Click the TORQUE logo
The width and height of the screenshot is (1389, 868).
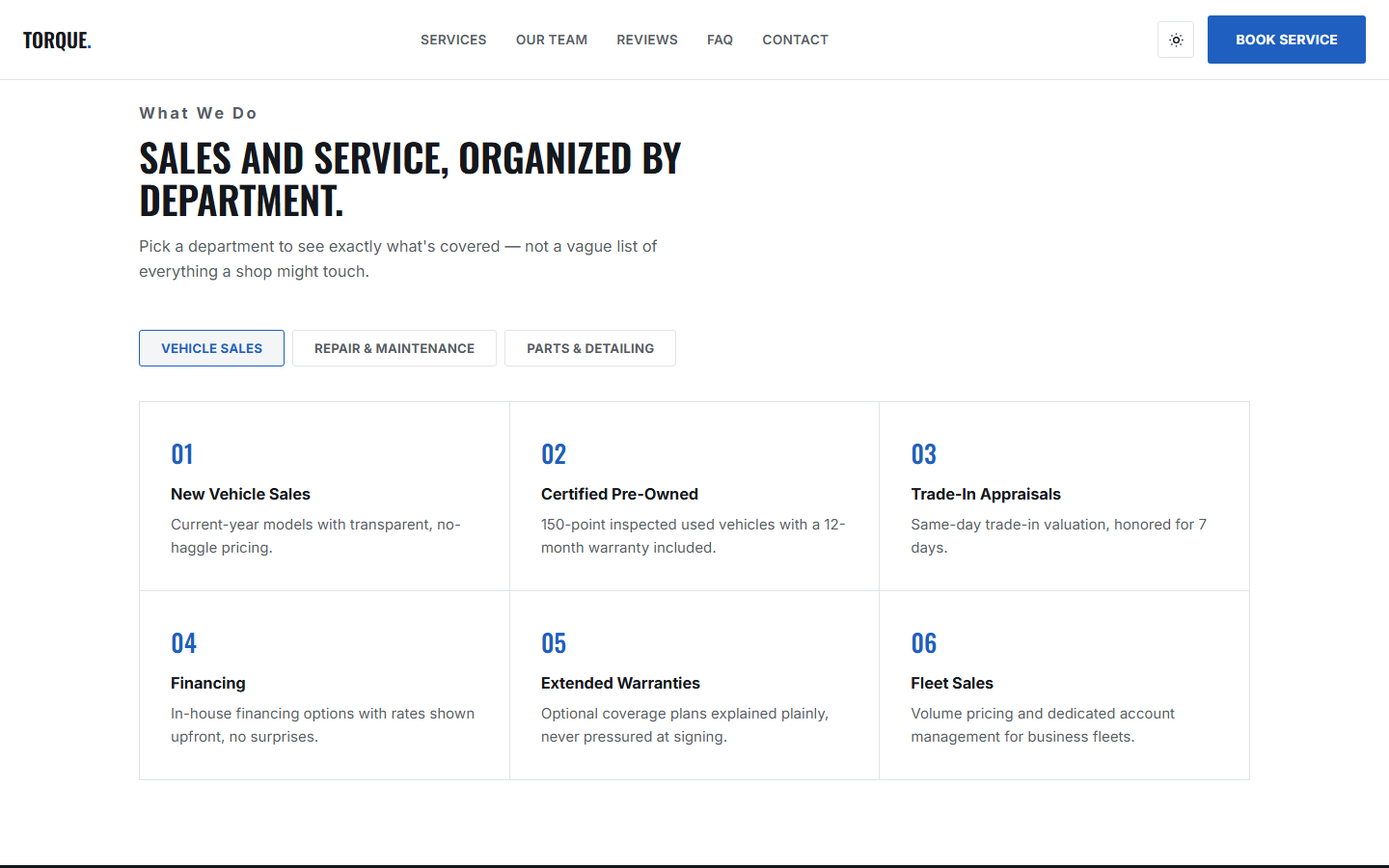point(57,40)
